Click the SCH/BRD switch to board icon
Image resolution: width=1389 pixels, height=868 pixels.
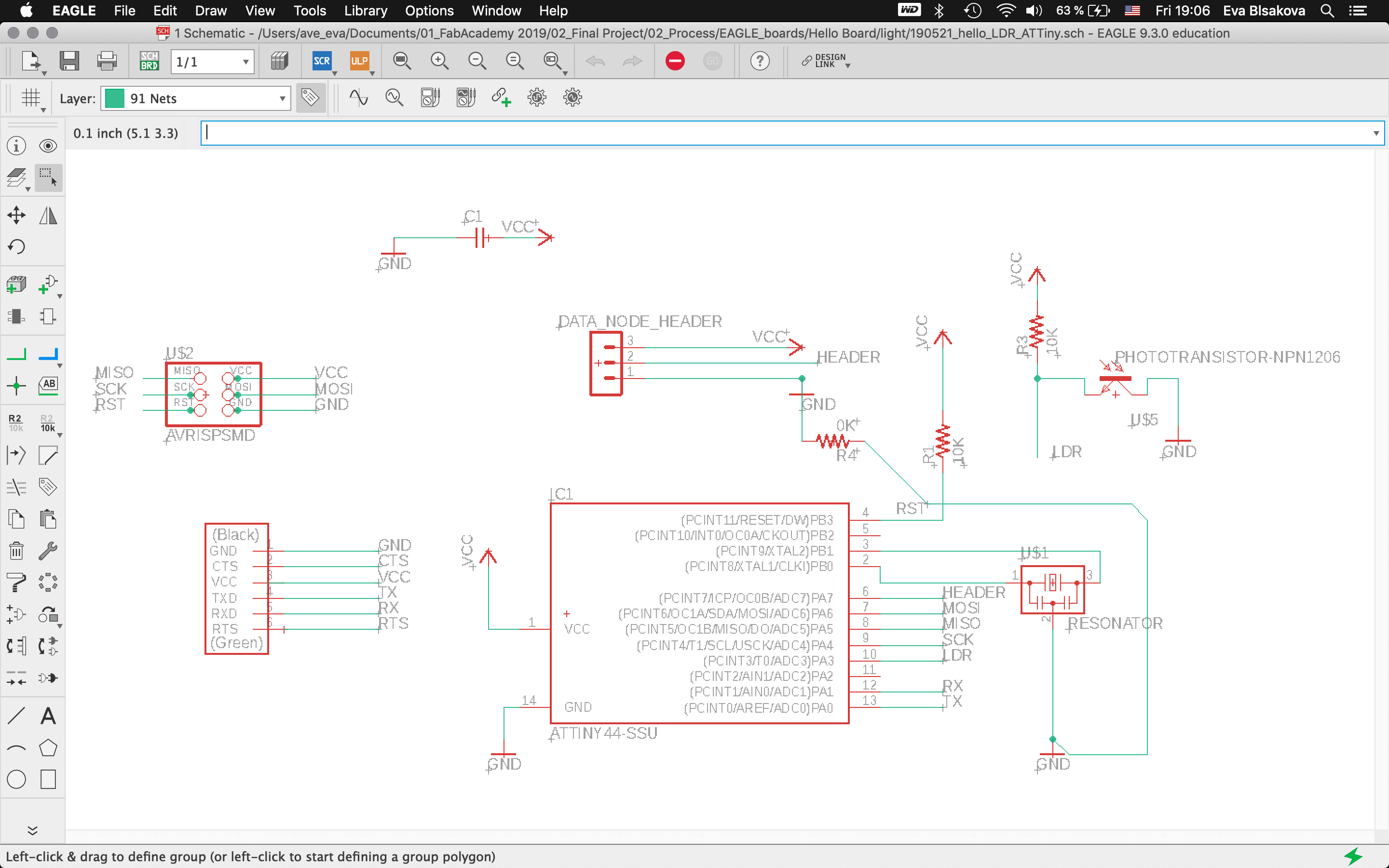pos(149,61)
